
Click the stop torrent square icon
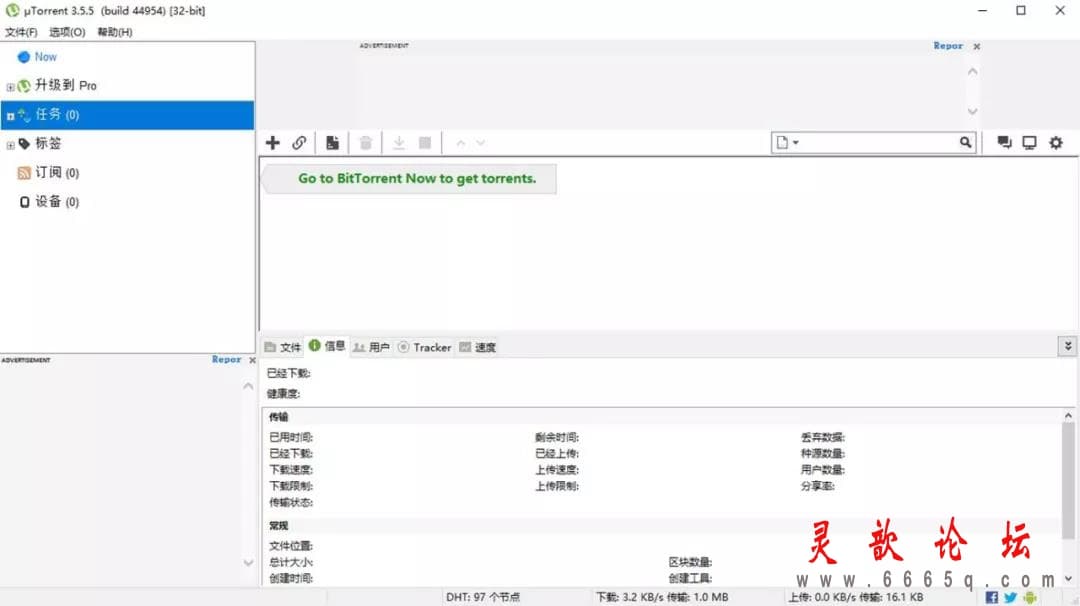click(x=425, y=143)
